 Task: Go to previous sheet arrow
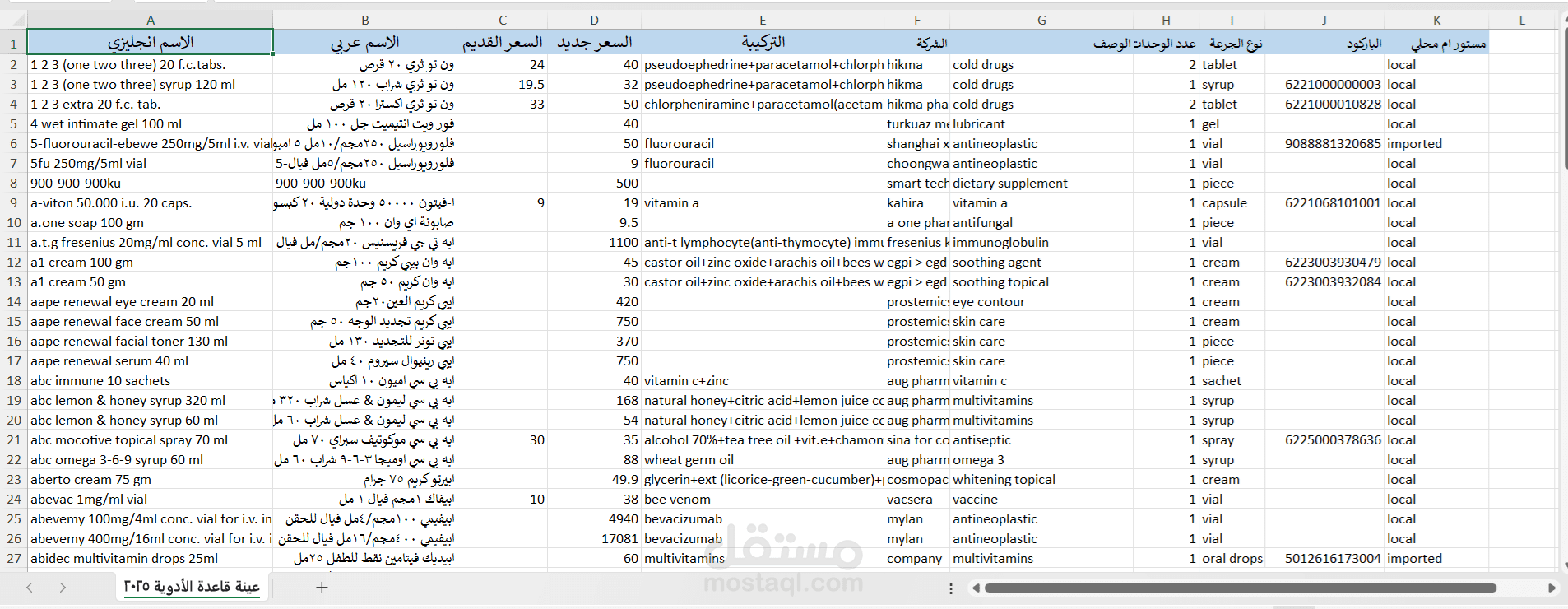pos(30,588)
